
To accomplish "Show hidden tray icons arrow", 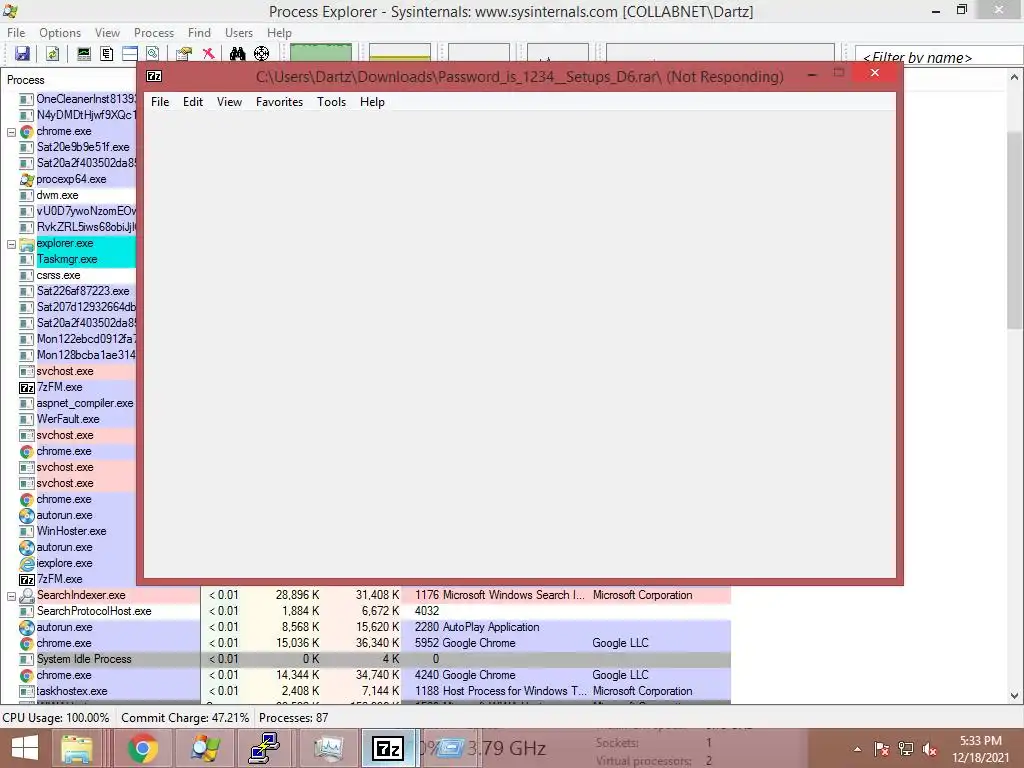I will [x=857, y=750].
